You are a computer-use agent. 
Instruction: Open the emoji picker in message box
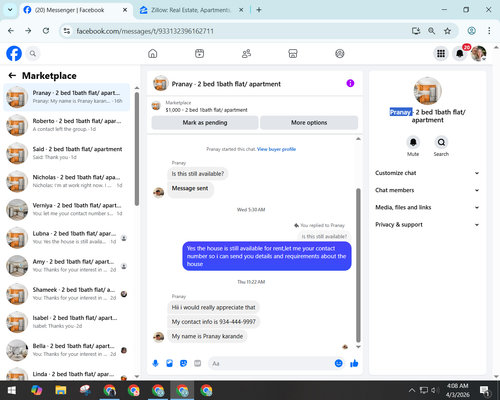[x=338, y=363]
